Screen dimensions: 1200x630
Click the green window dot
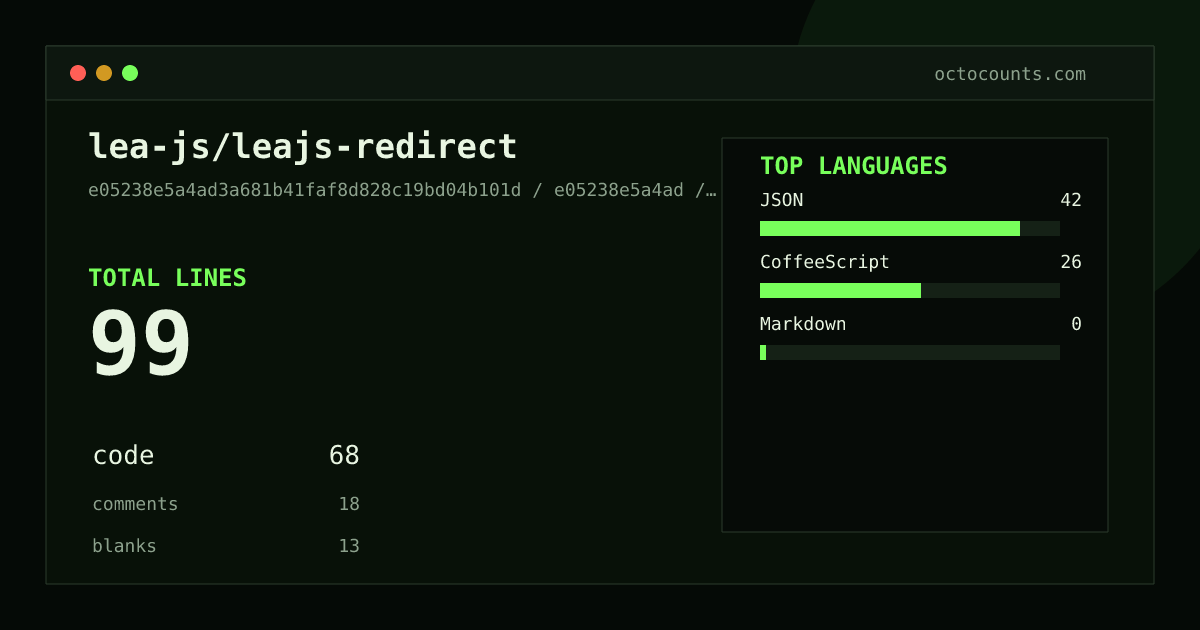click(130, 73)
